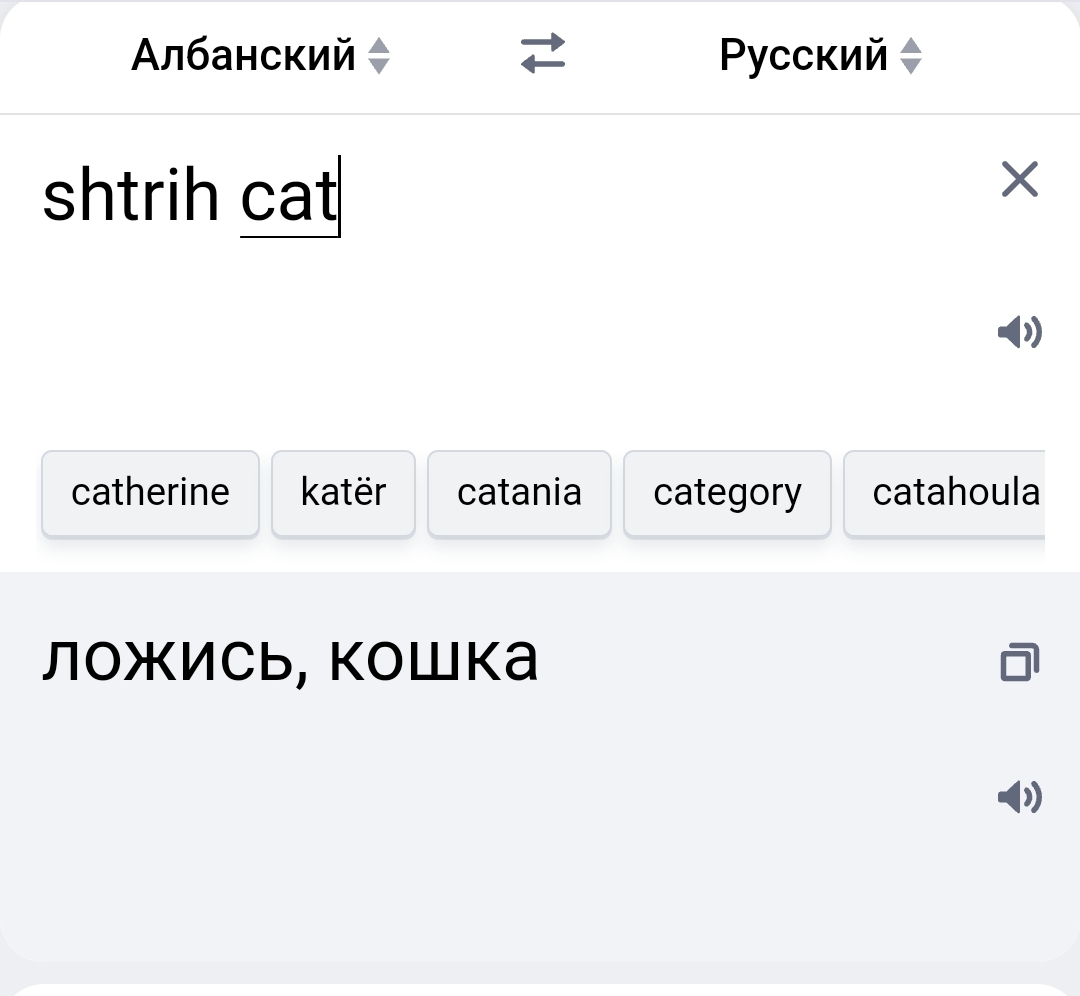Open the source language selector Албанский
This screenshot has height=996, width=1080.
(243, 55)
